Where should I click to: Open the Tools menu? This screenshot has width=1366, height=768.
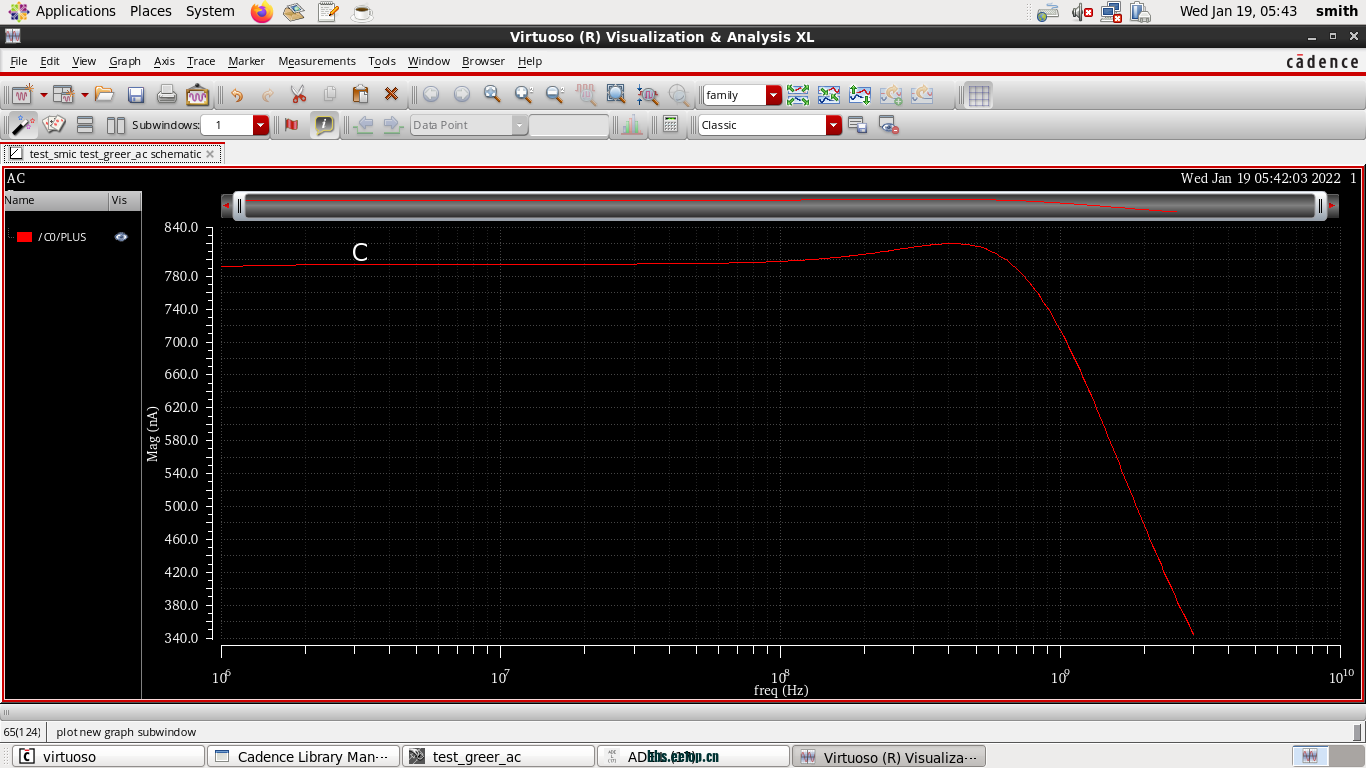tap(382, 61)
